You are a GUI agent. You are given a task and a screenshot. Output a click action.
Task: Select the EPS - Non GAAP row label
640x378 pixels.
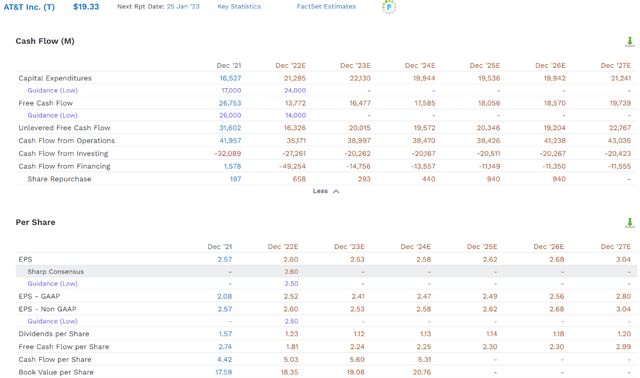(x=47, y=309)
